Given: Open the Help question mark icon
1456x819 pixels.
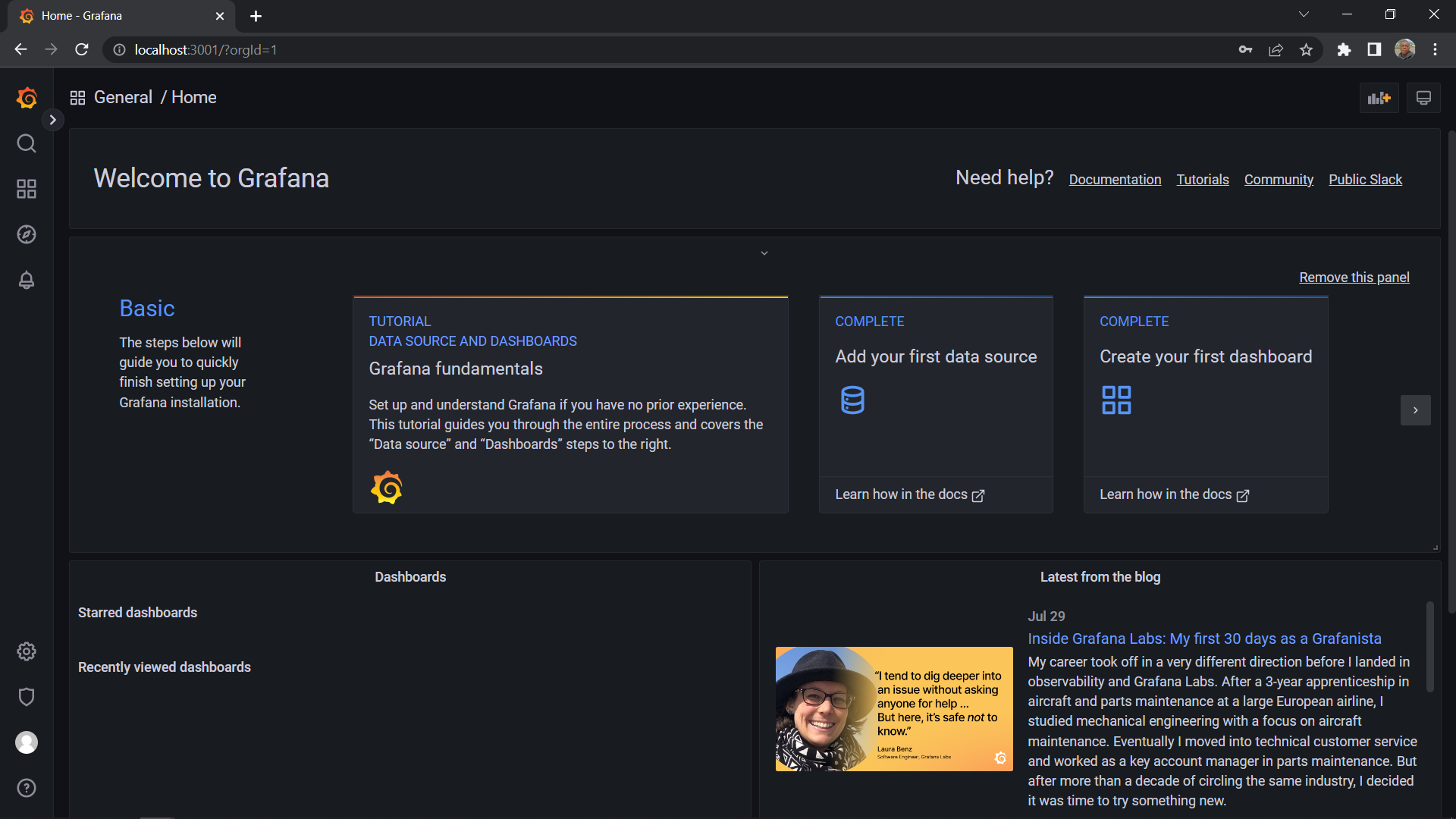Looking at the screenshot, I should coord(27,788).
